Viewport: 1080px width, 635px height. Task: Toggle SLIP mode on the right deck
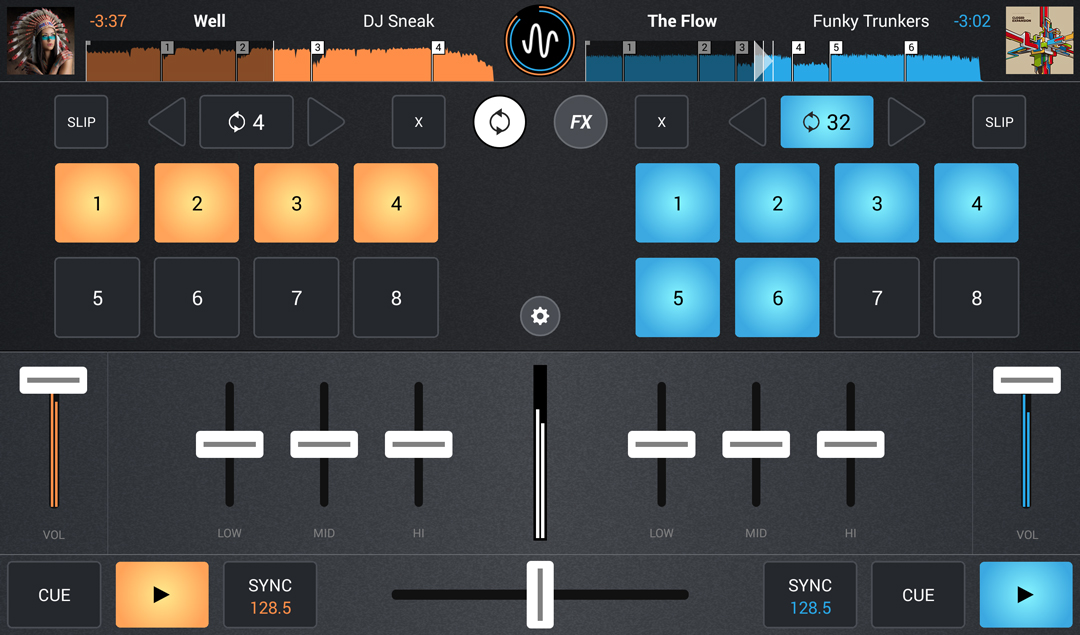point(999,122)
